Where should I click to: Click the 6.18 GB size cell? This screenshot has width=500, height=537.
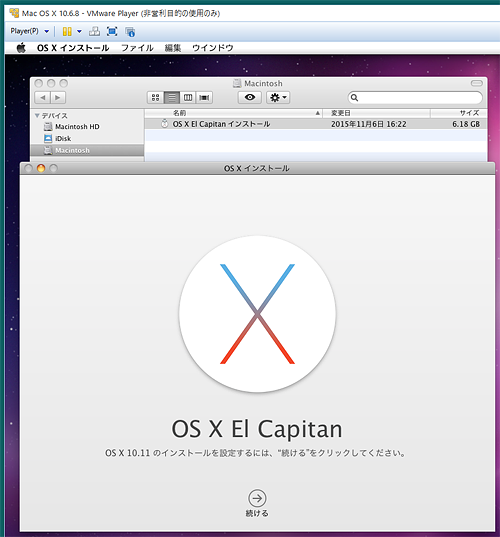(x=466, y=124)
